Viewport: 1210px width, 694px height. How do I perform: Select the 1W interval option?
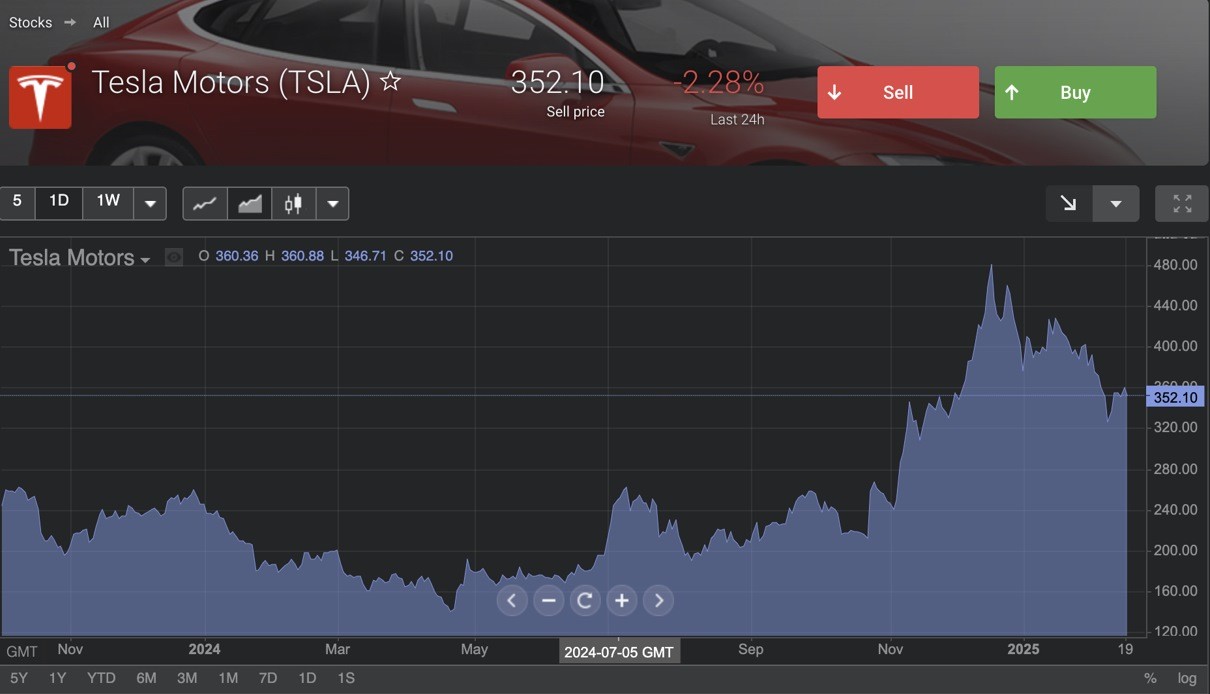[108, 201]
